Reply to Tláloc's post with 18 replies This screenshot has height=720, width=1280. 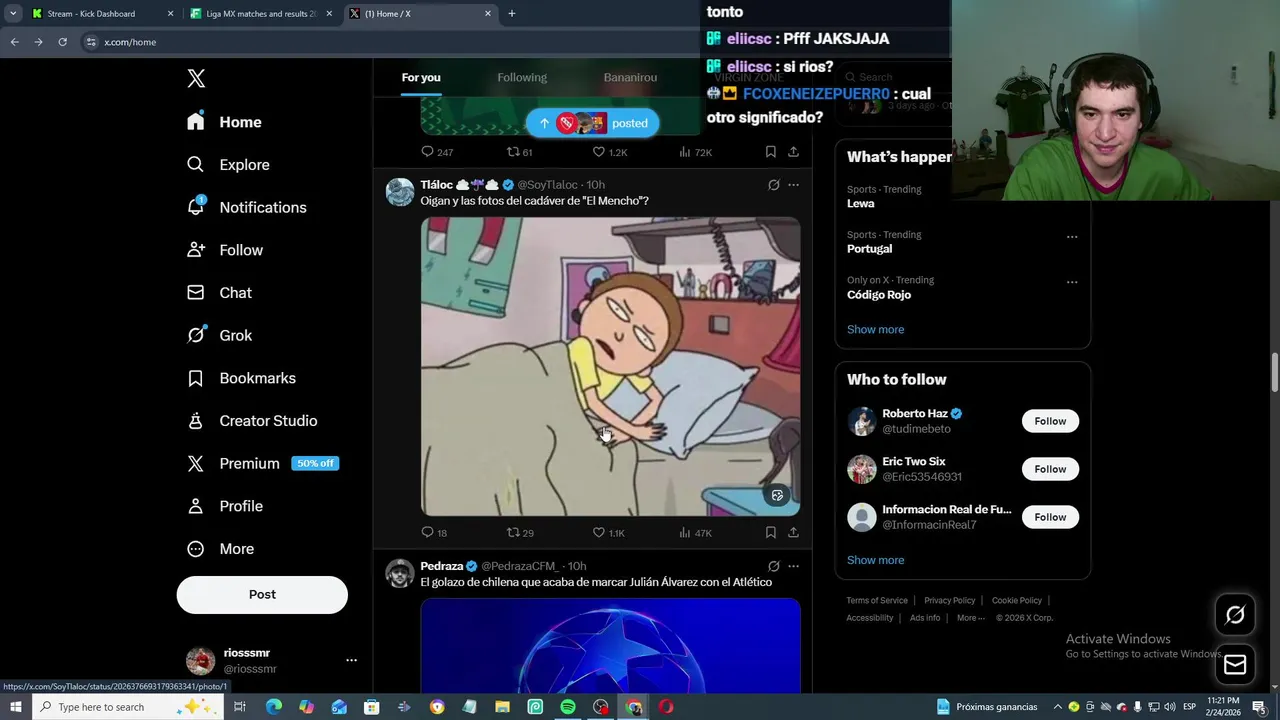[x=434, y=533]
